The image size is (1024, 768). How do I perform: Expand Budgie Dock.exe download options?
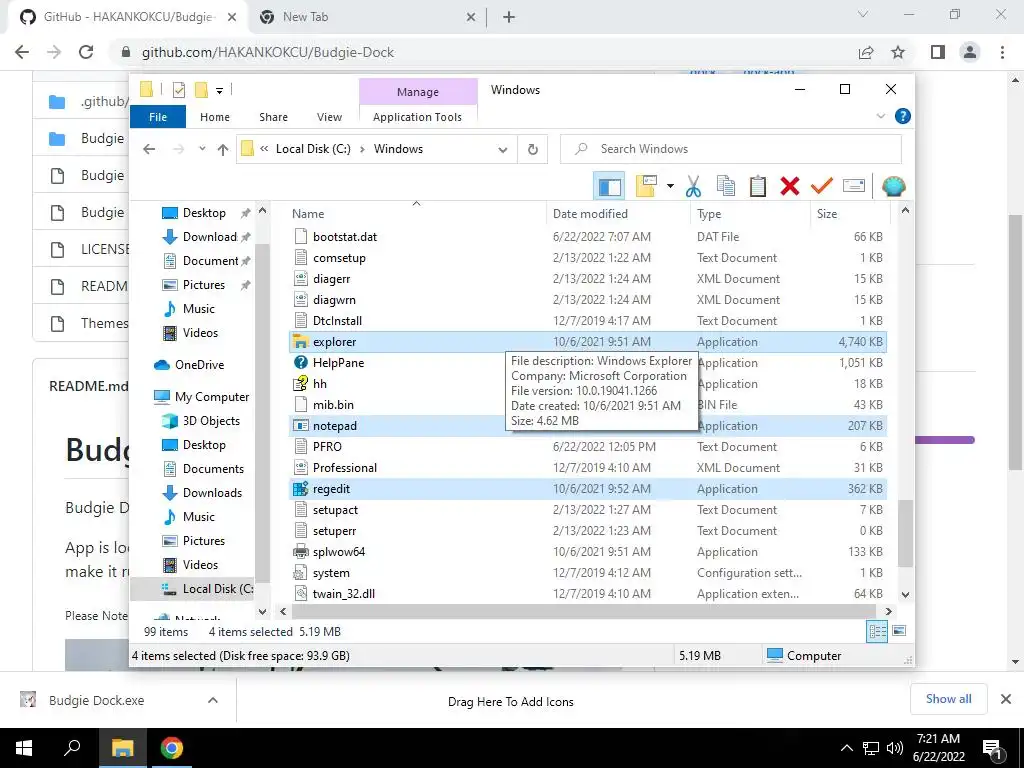tap(212, 700)
